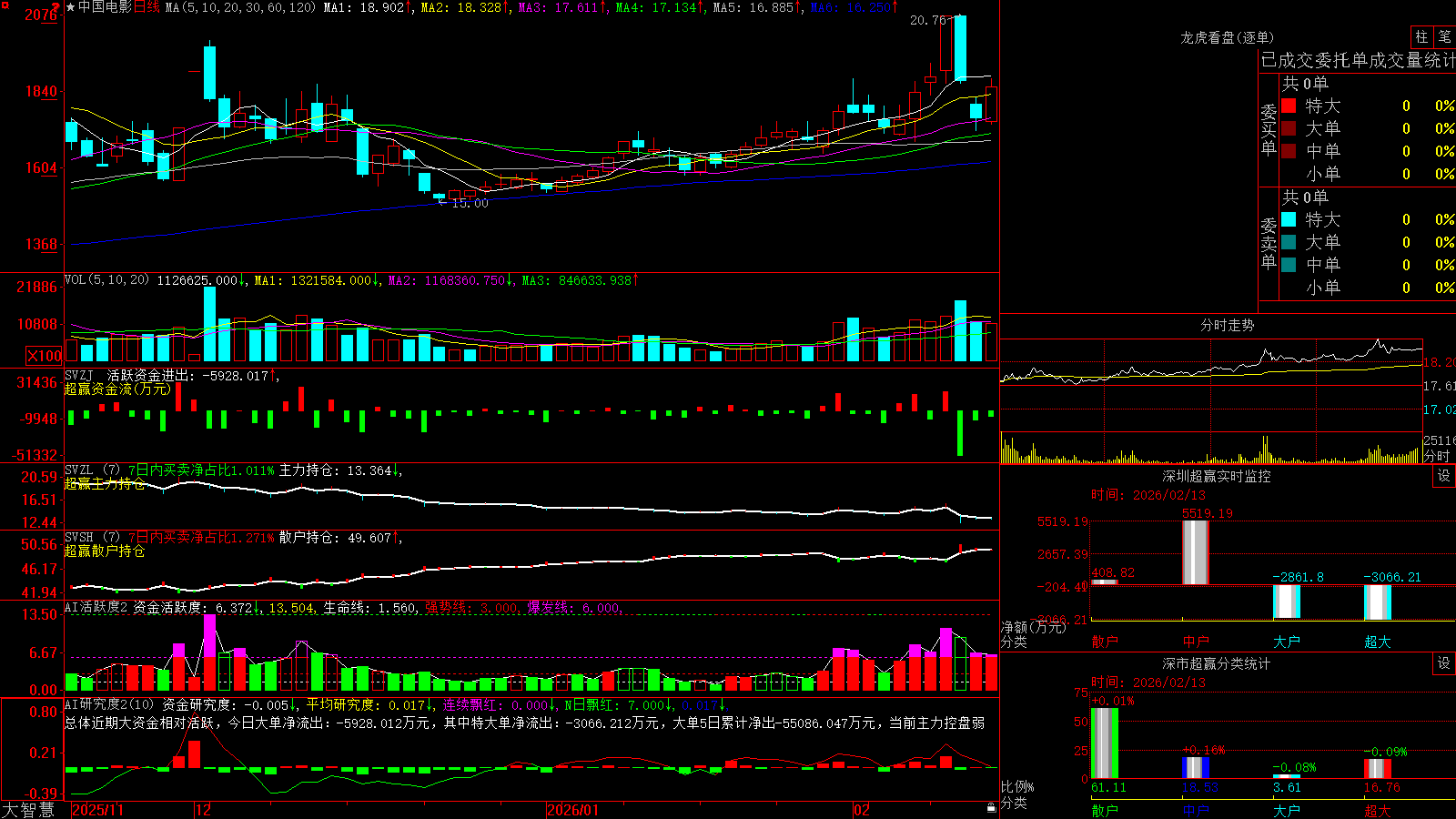Image resolution: width=1456 pixels, height=819 pixels.
Task: Click the -3066.21 超大 bar value
Action: click(x=1391, y=577)
